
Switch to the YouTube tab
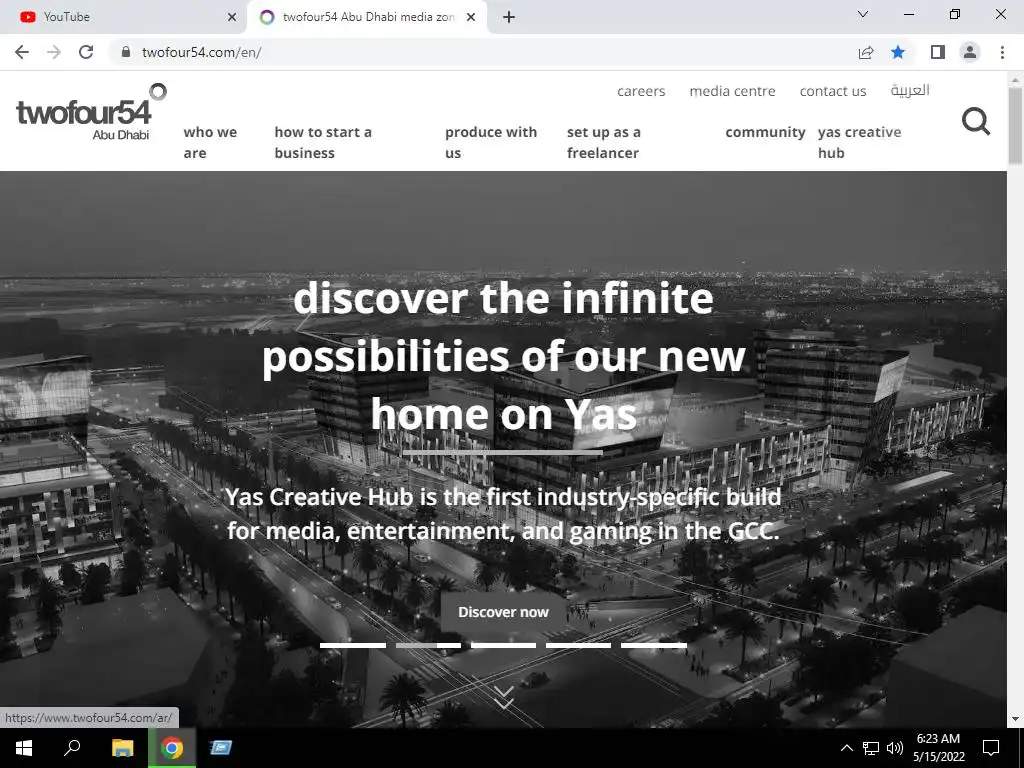point(122,17)
